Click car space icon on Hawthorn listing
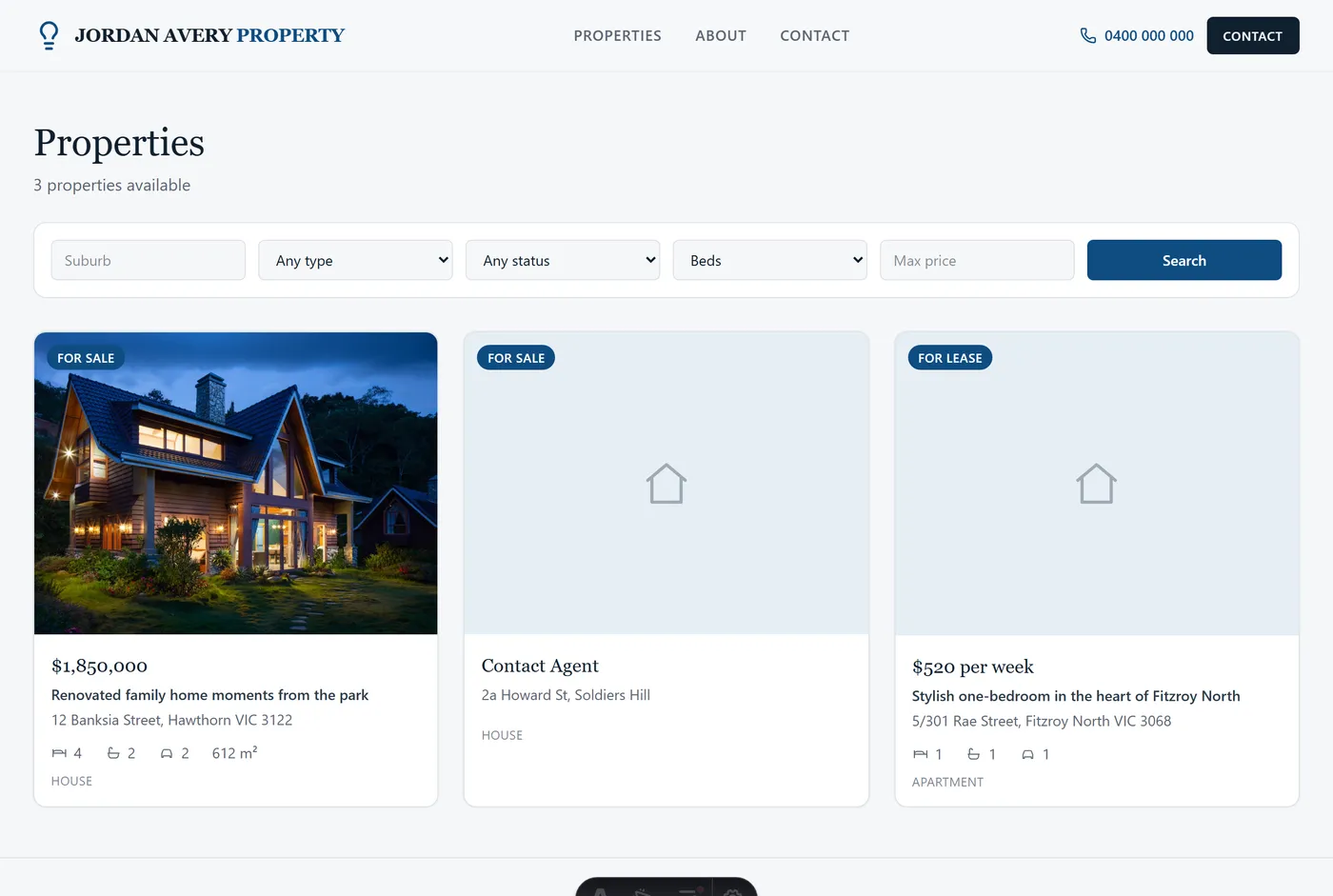This screenshot has height=896, width=1333. coord(167,753)
